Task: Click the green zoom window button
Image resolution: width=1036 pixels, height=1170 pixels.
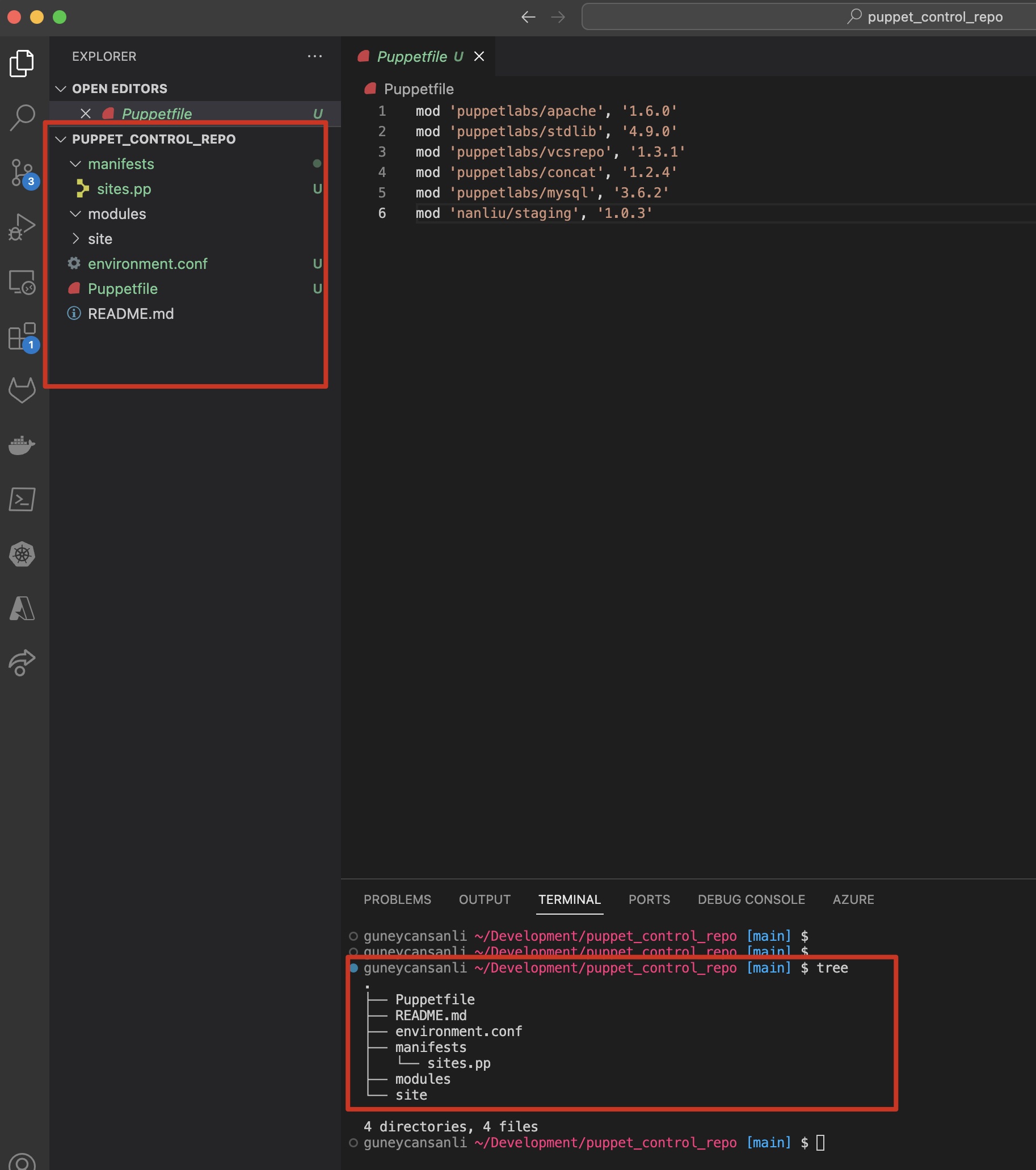Action: (x=60, y=17)
